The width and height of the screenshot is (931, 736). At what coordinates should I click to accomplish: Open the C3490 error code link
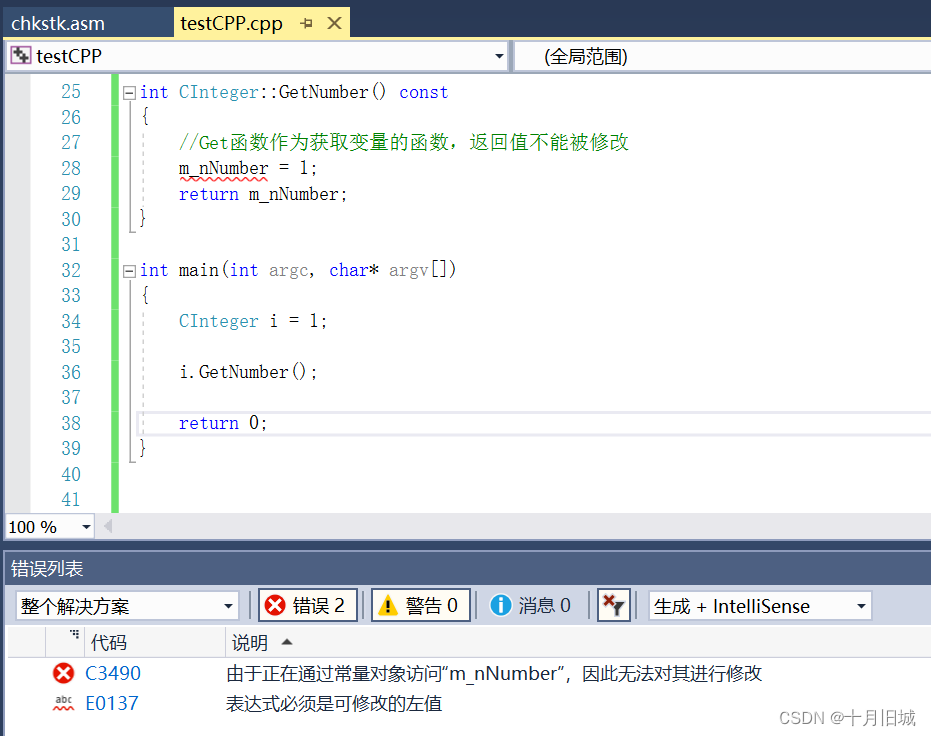(113, 674)
